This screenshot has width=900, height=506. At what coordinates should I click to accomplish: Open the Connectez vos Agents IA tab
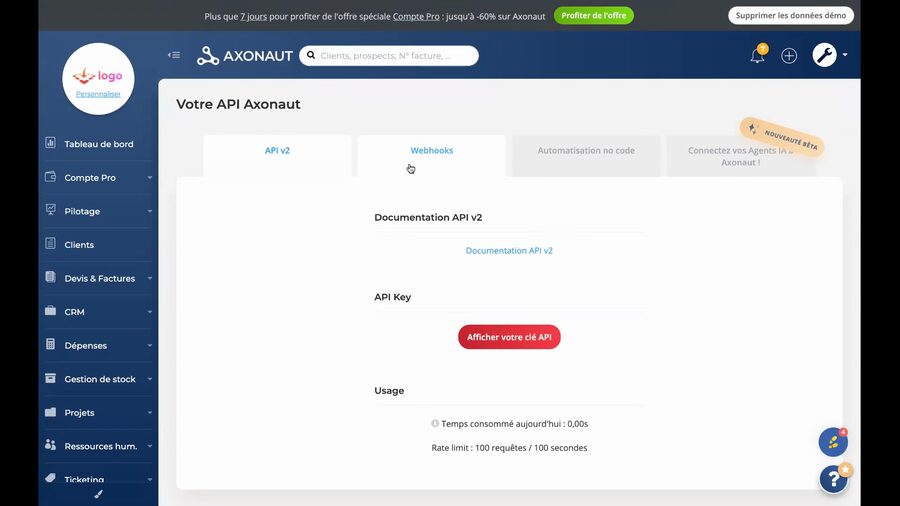740,156
